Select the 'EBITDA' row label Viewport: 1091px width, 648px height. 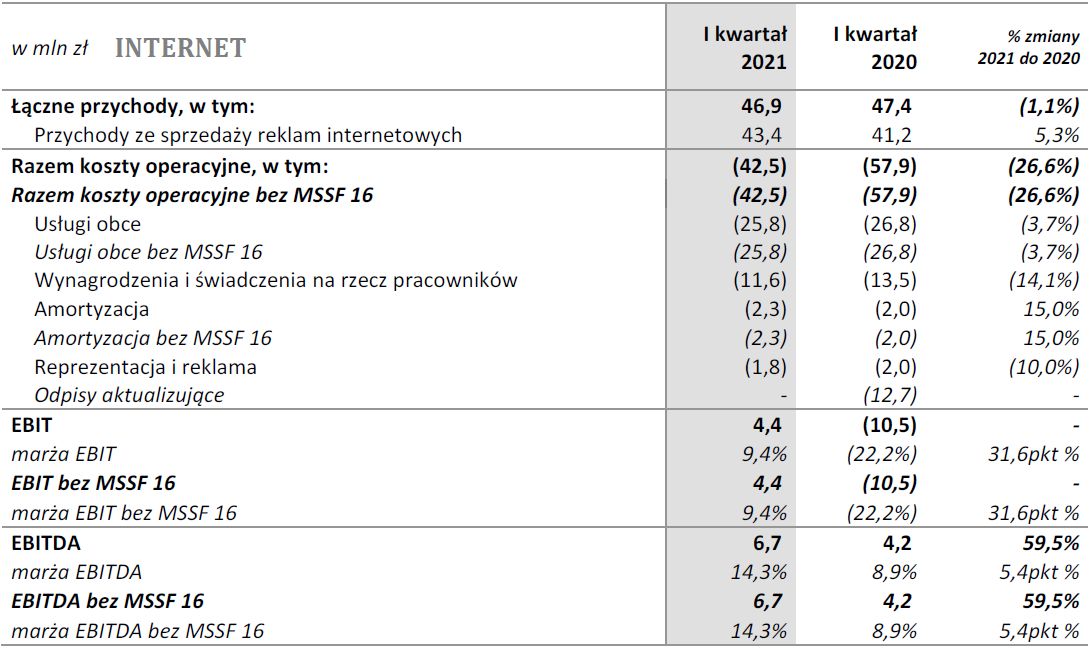pyautogui.click(x=46, y=543)
